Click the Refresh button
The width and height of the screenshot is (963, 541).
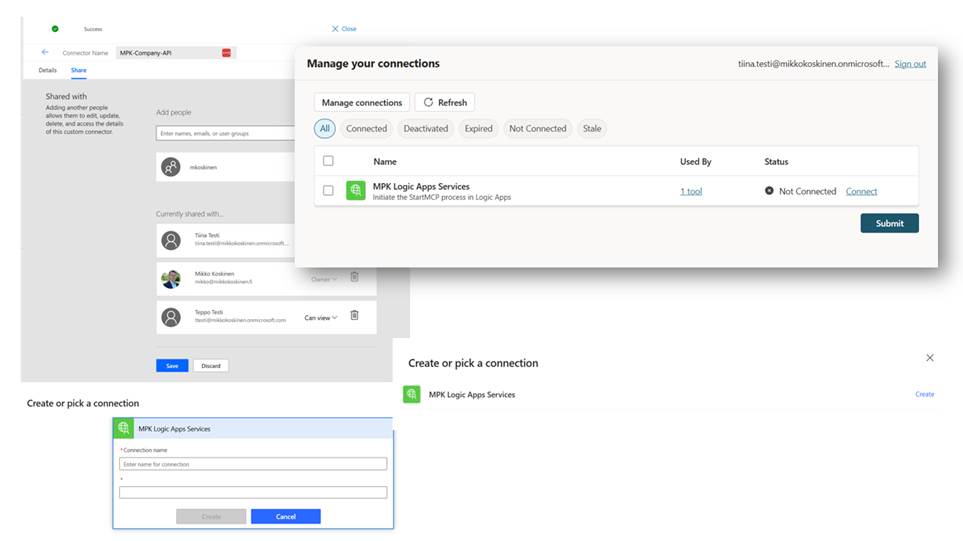tap(444, 102)
